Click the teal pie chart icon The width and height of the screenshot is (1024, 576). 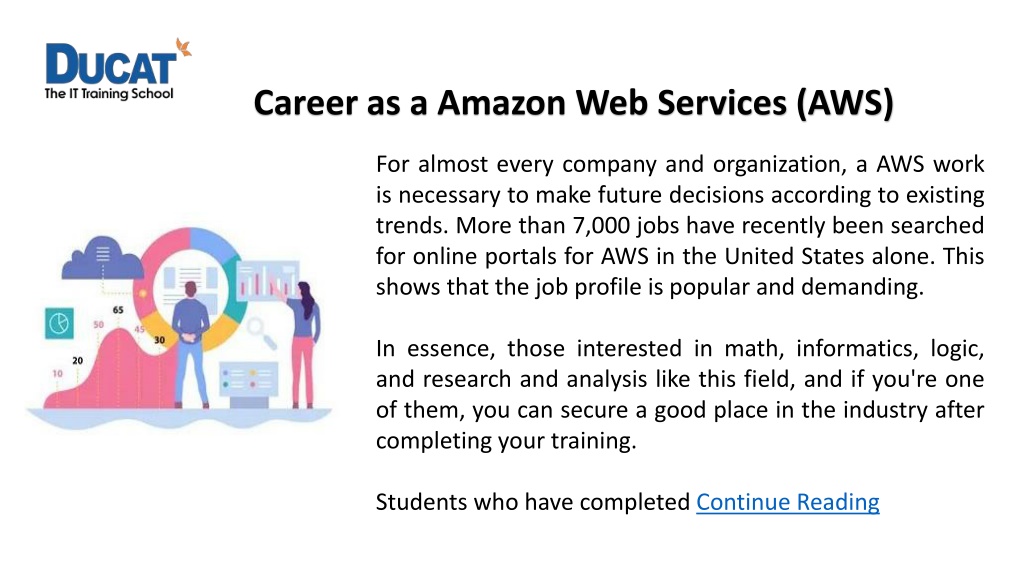point(59,323)
